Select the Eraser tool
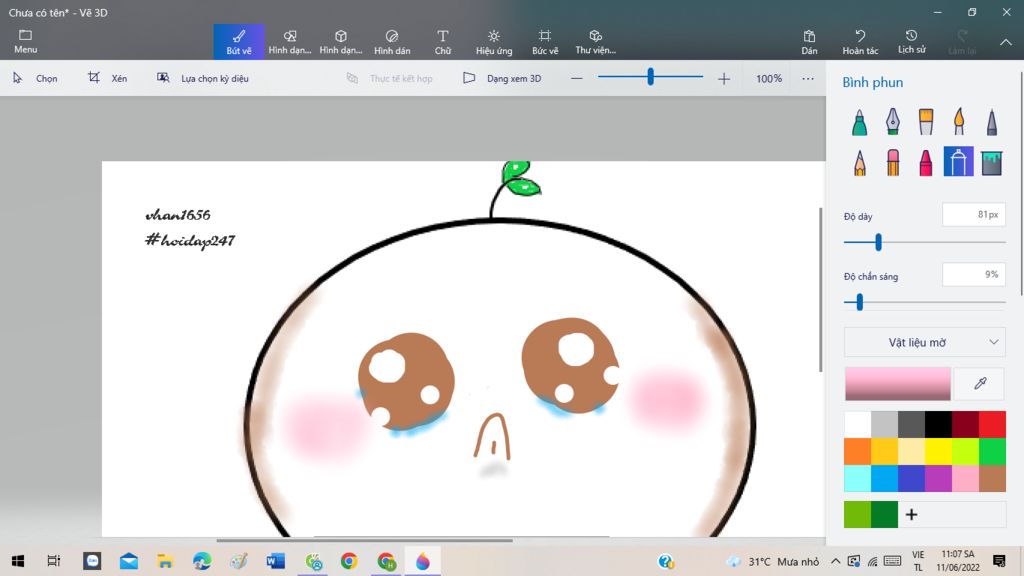 [893, 162]
